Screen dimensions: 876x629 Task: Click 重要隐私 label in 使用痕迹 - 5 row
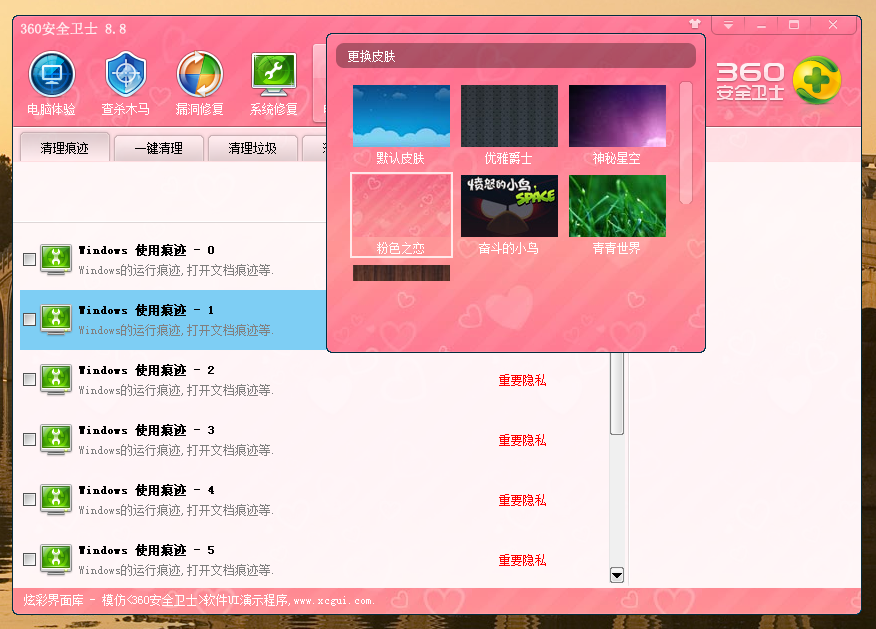point(522,560)
